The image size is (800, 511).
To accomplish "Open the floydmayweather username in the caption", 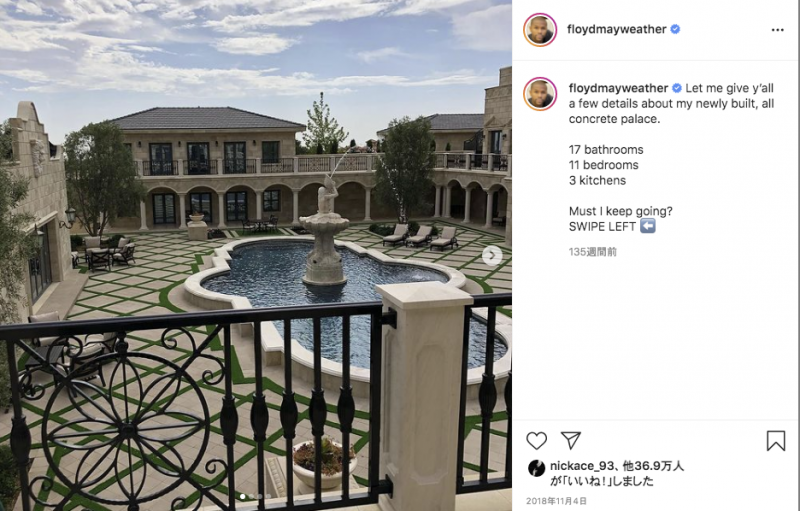I will [618, 88].
